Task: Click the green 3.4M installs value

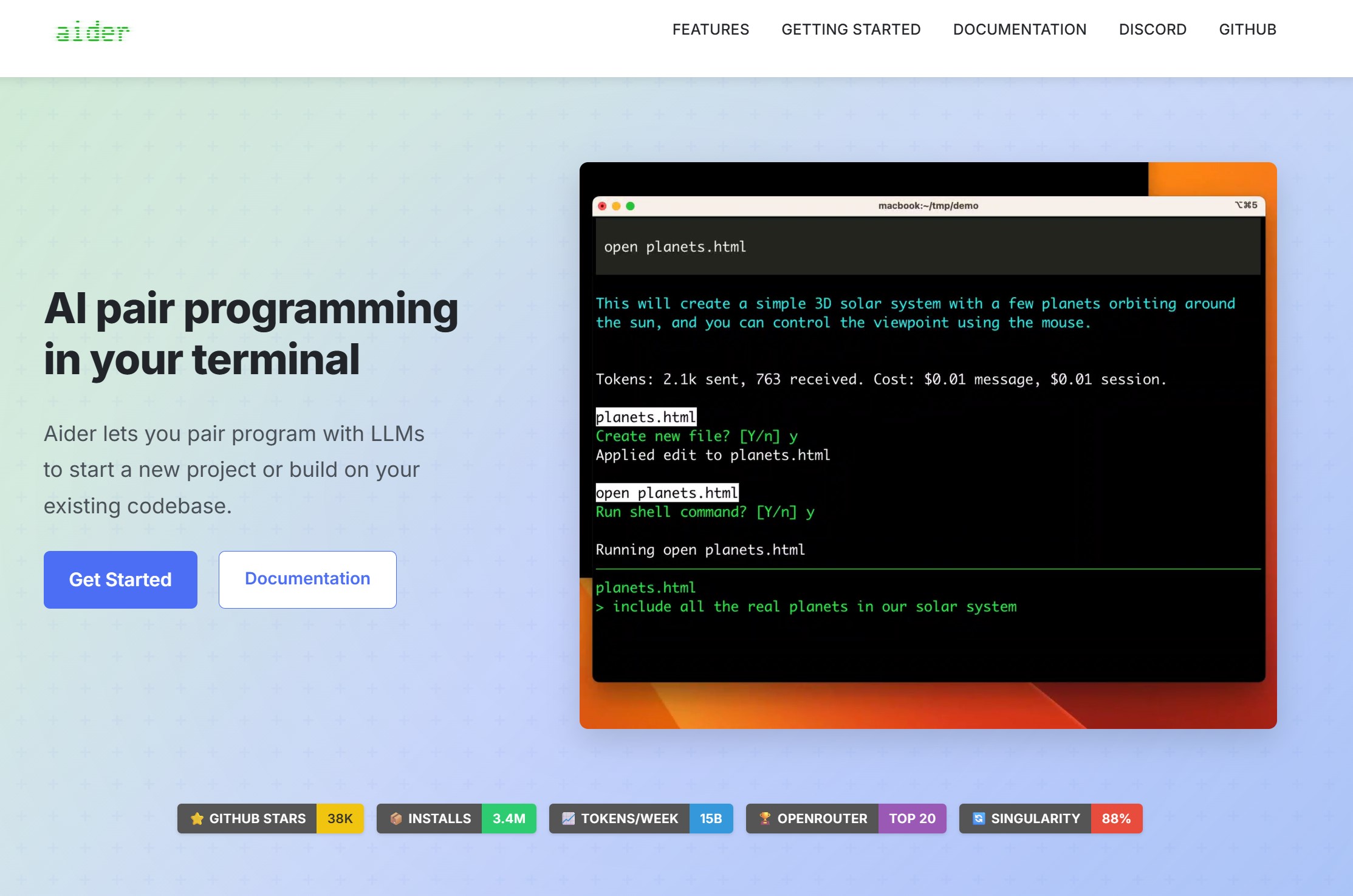Action: 509,819
